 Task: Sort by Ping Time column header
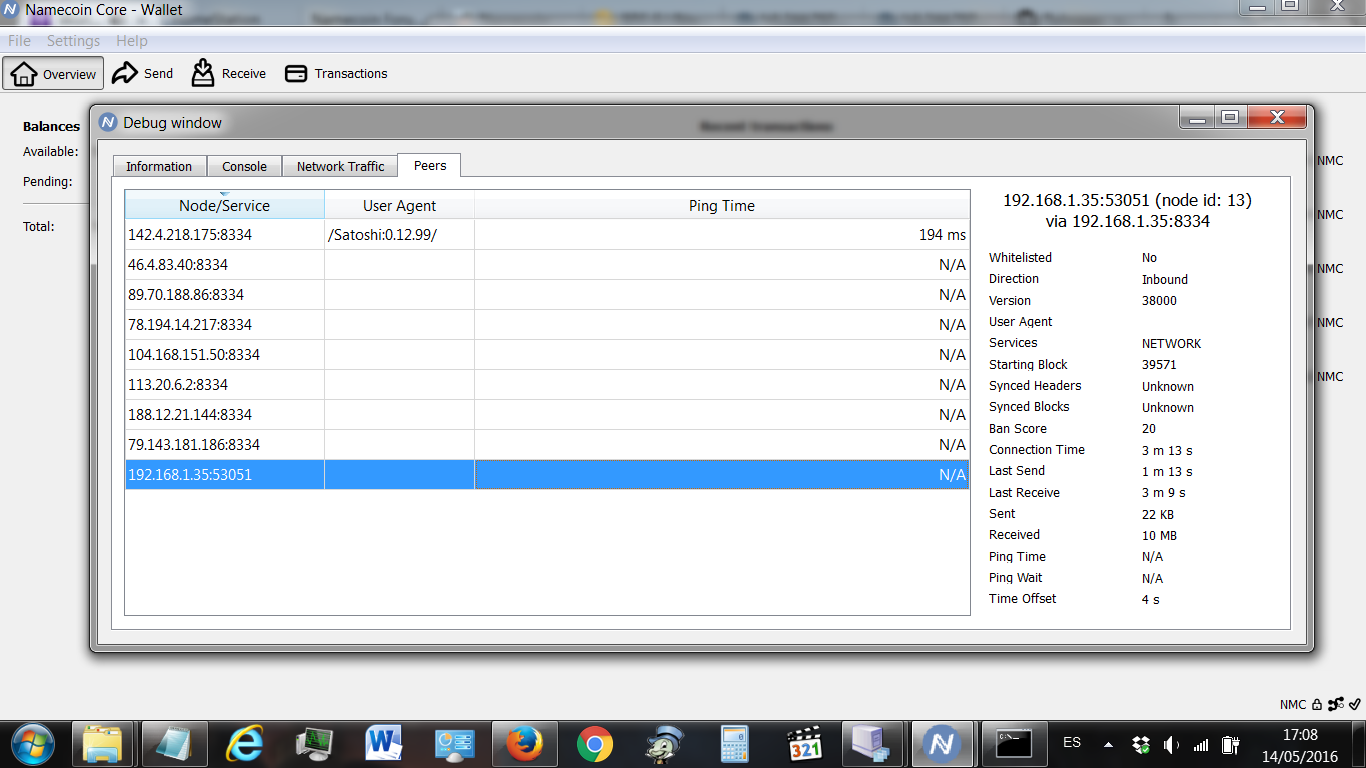tap(722, 205)
